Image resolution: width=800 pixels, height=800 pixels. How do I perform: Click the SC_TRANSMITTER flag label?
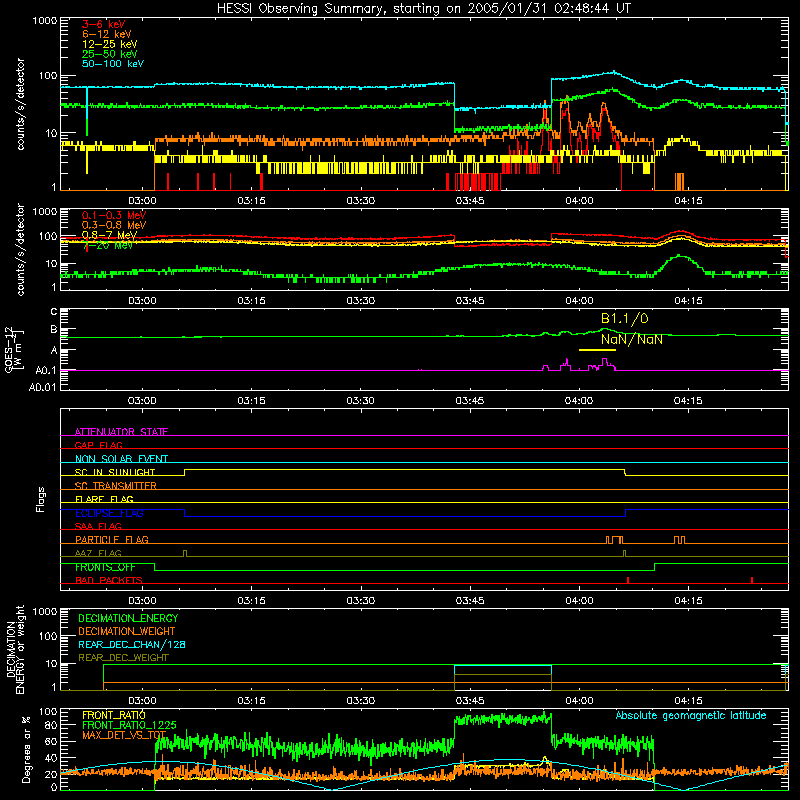tap(115, 486)
